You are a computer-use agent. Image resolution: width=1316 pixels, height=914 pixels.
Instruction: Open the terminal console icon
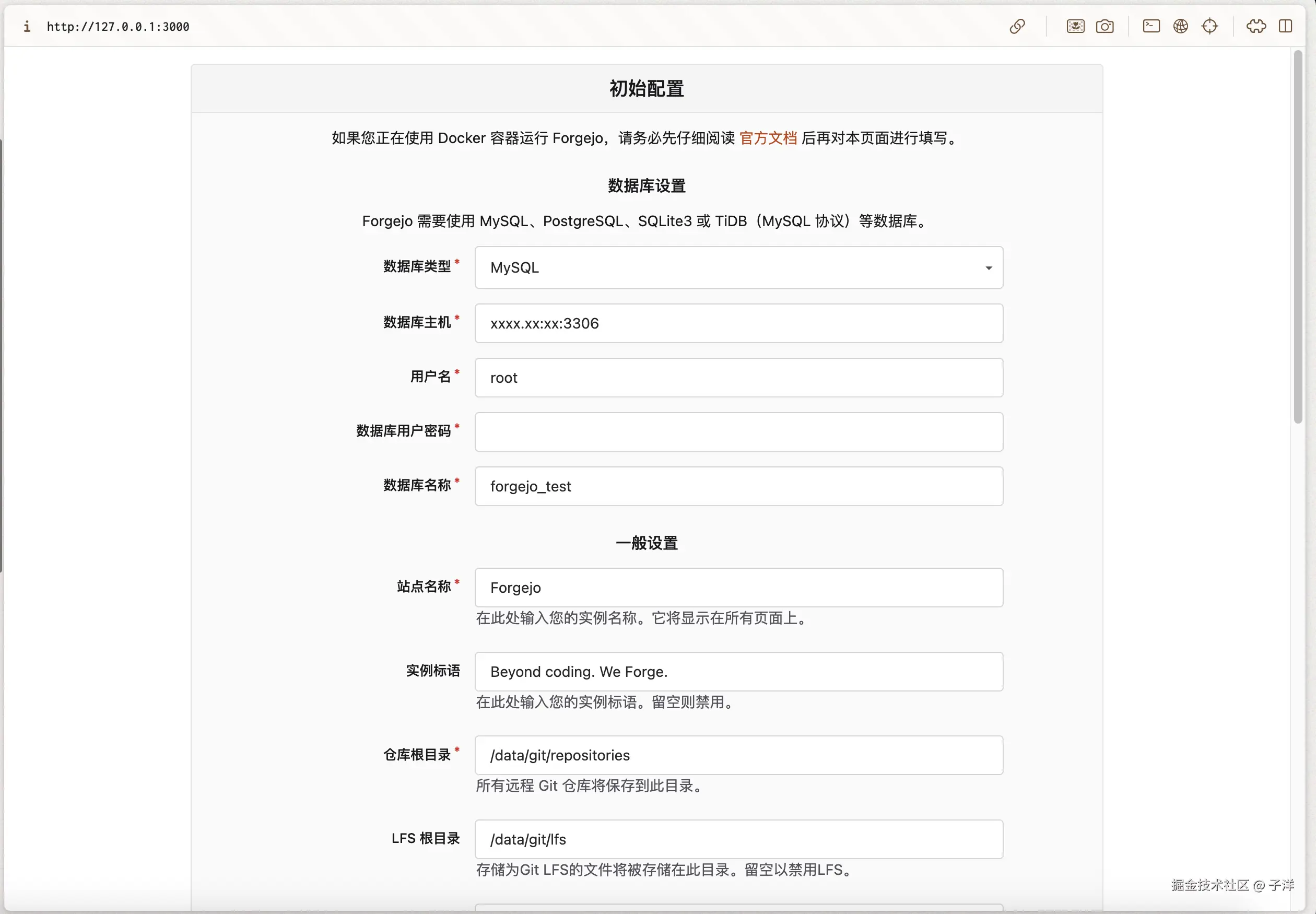tap(1151, 26)
